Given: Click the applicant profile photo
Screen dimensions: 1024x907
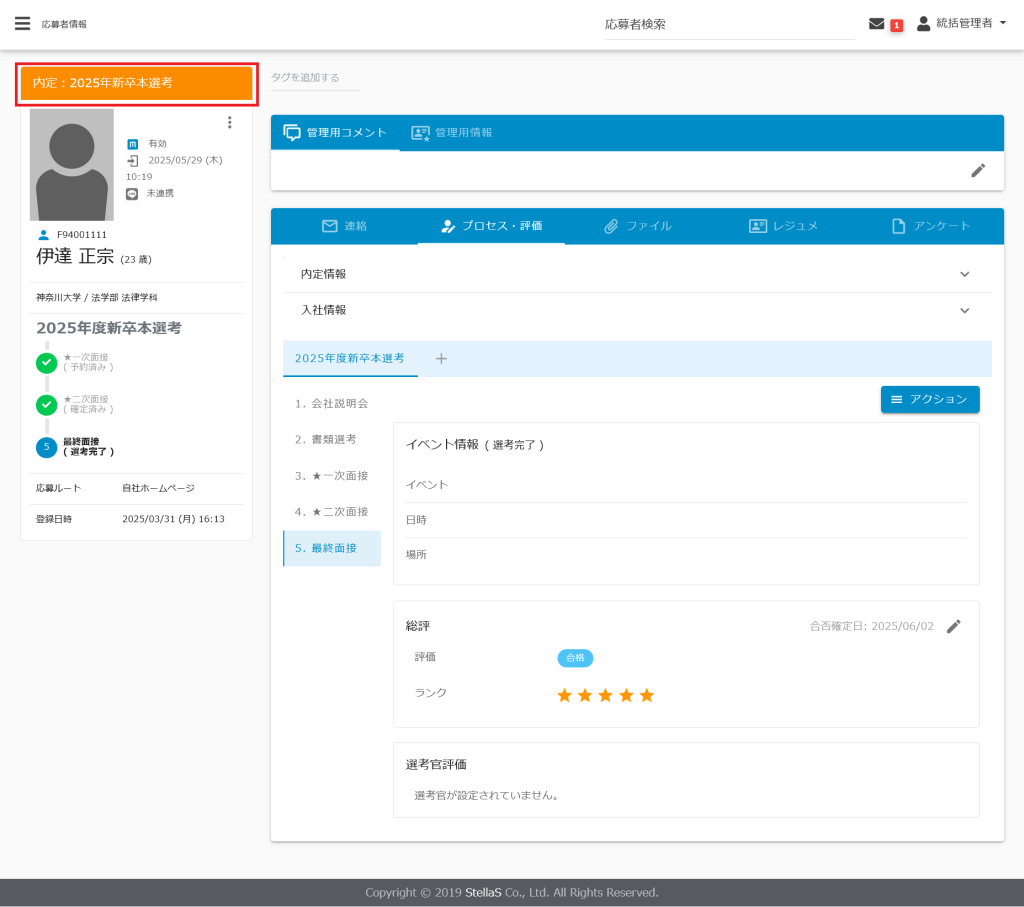Looking at the screenshot, I should [x=71, y=165].
